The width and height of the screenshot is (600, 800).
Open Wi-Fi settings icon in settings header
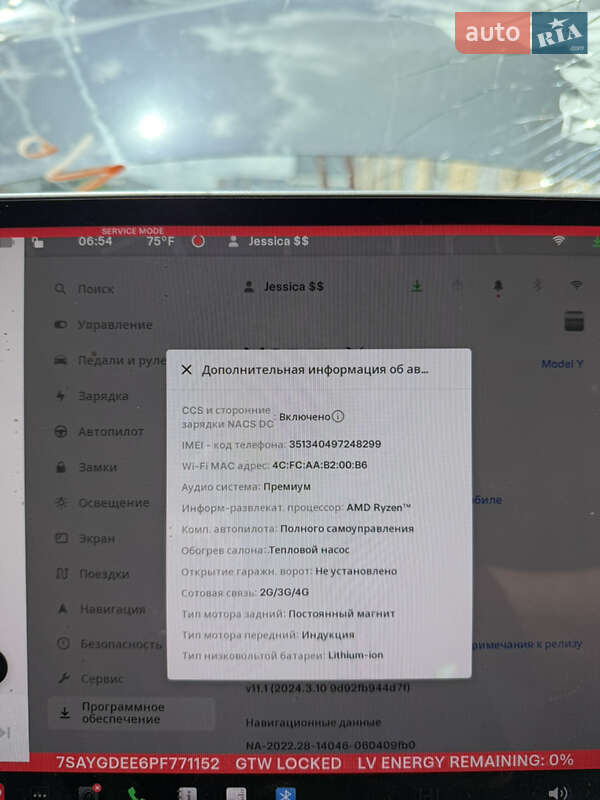pos(576,285)
